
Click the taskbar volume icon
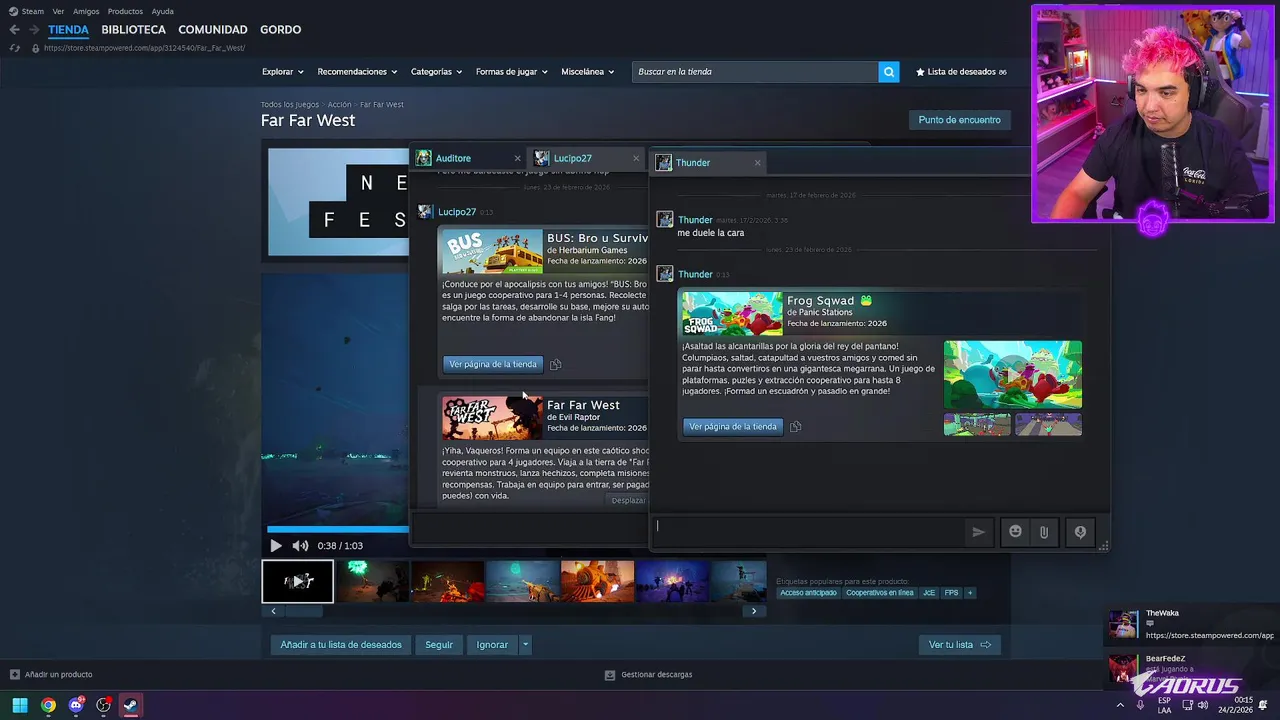[x=1205, y=705]
